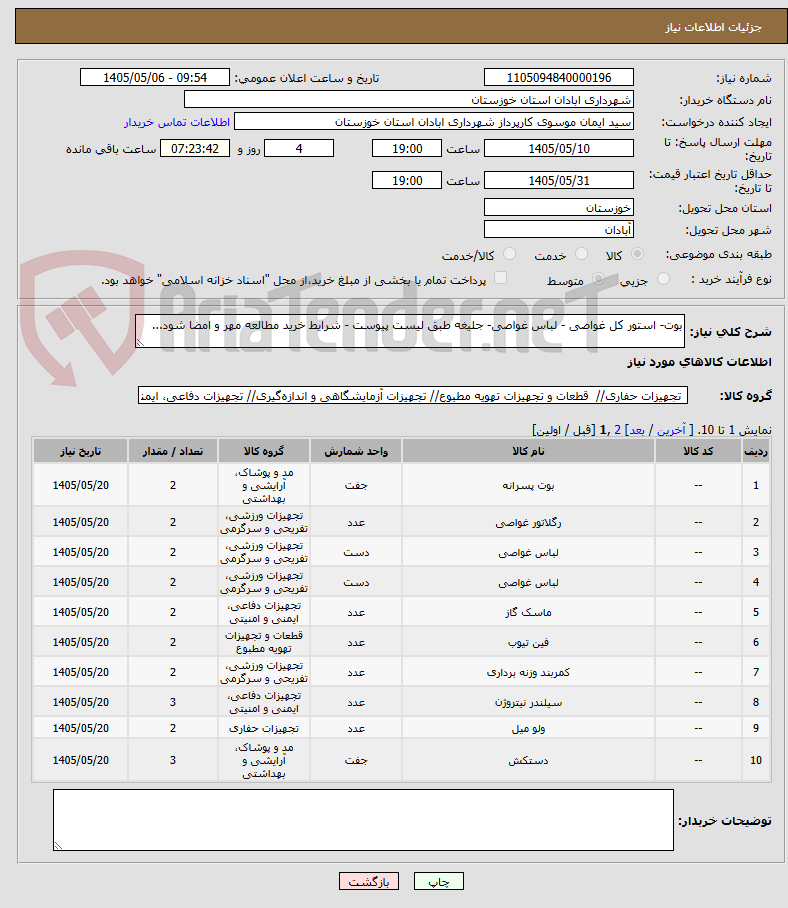The image size is (788, 908).
Task: Click the استان محل تحویل field
Action: tap(559, 207)
